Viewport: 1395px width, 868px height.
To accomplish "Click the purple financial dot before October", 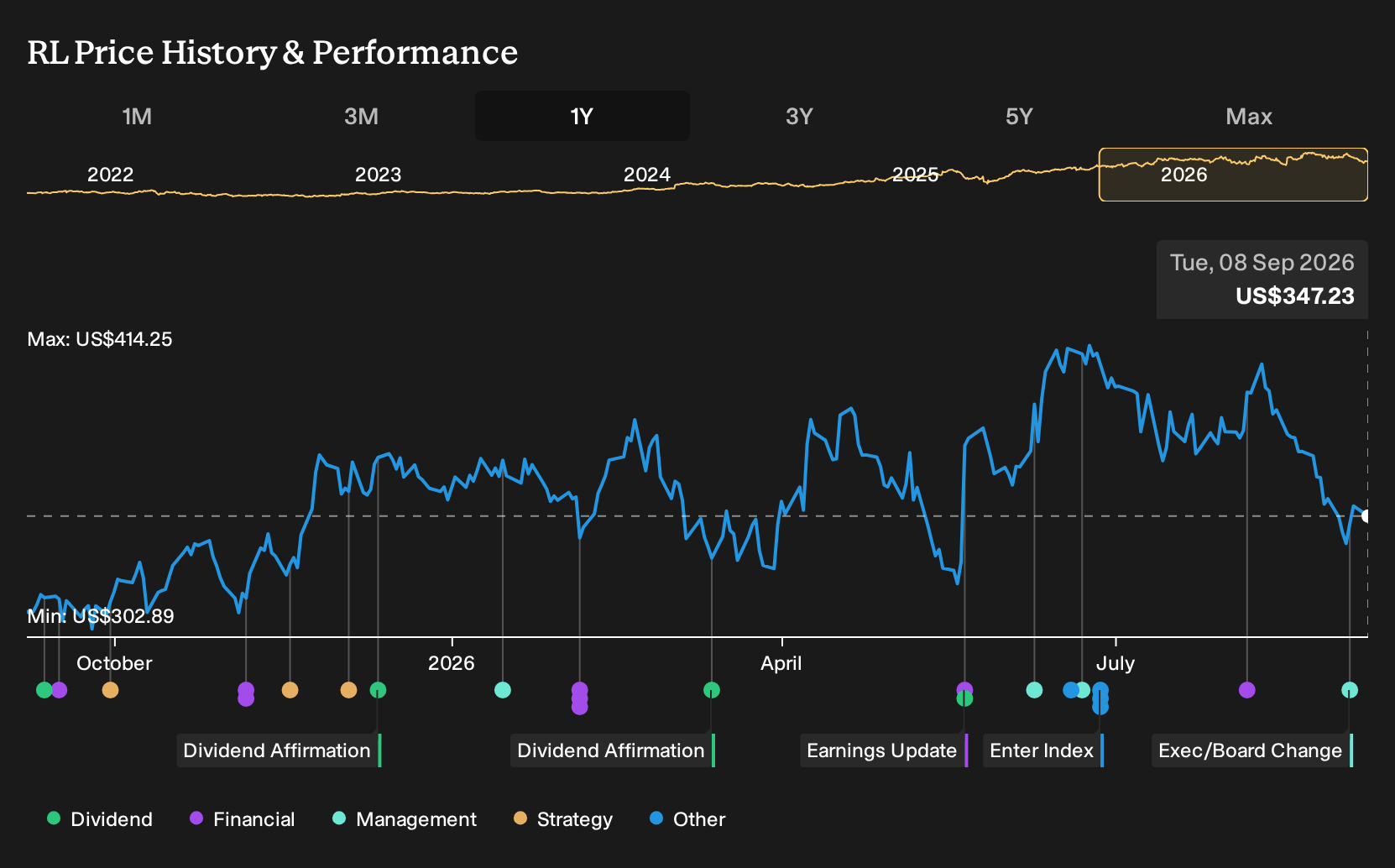I will [59, 690].
